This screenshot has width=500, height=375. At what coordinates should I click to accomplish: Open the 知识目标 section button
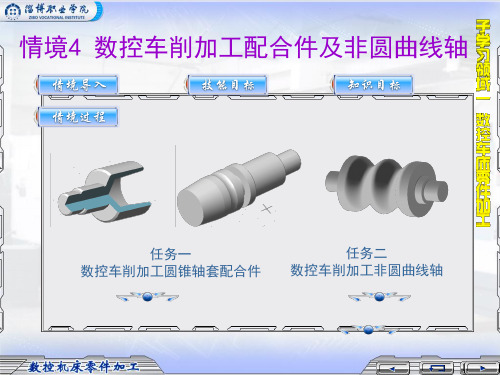[374, 85]
